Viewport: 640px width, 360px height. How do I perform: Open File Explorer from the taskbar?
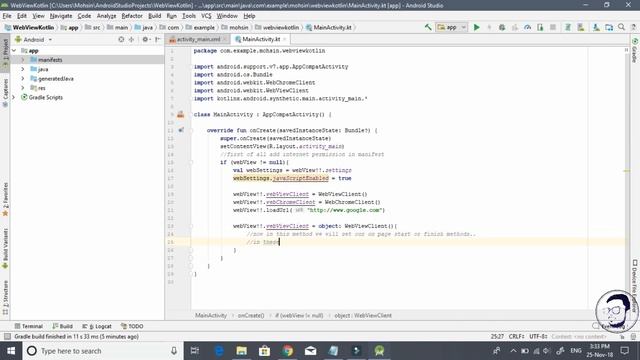pyautogui.click(x=241, y=351)
